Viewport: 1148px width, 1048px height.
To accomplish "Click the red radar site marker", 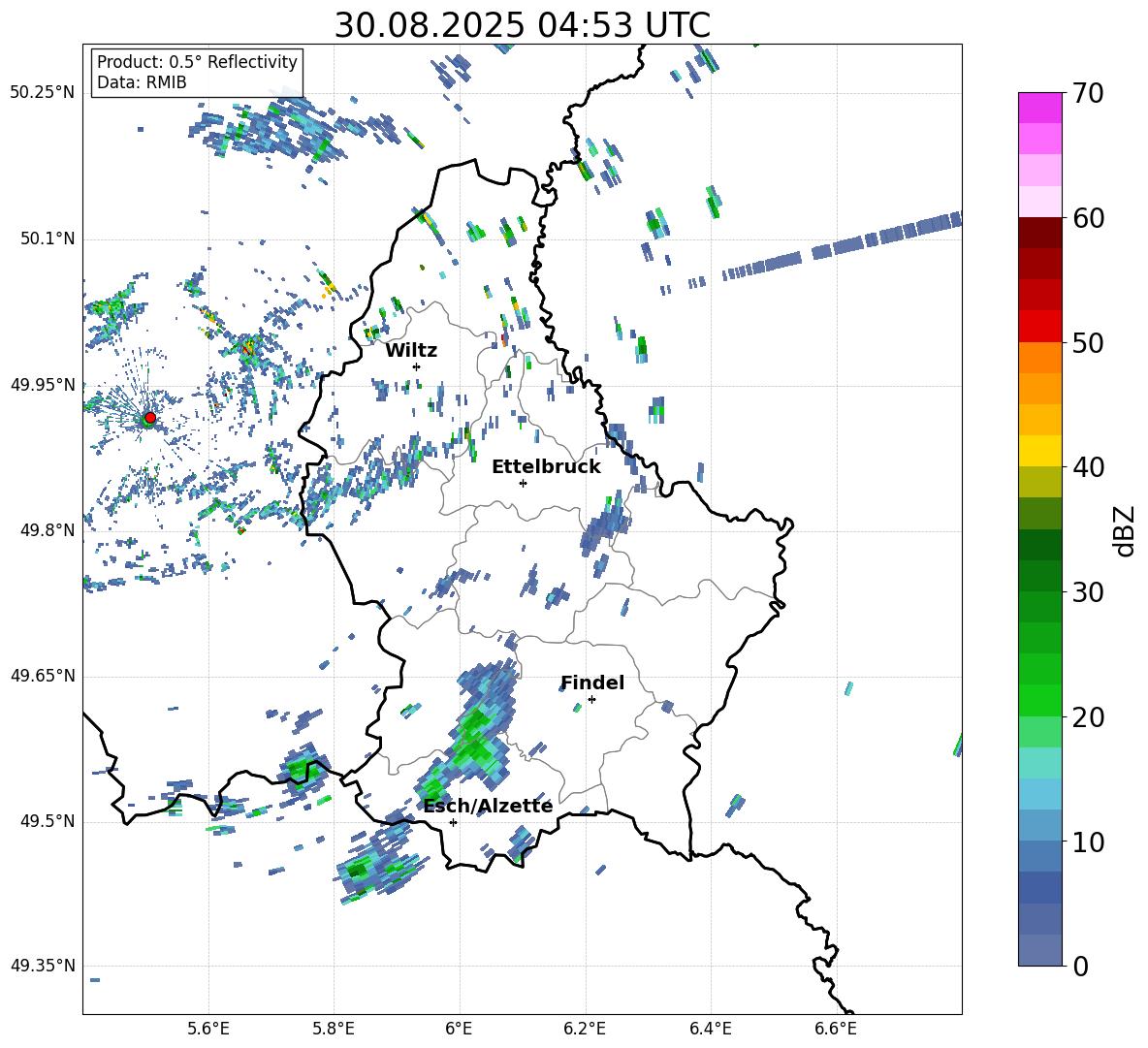I will [150, 418].
